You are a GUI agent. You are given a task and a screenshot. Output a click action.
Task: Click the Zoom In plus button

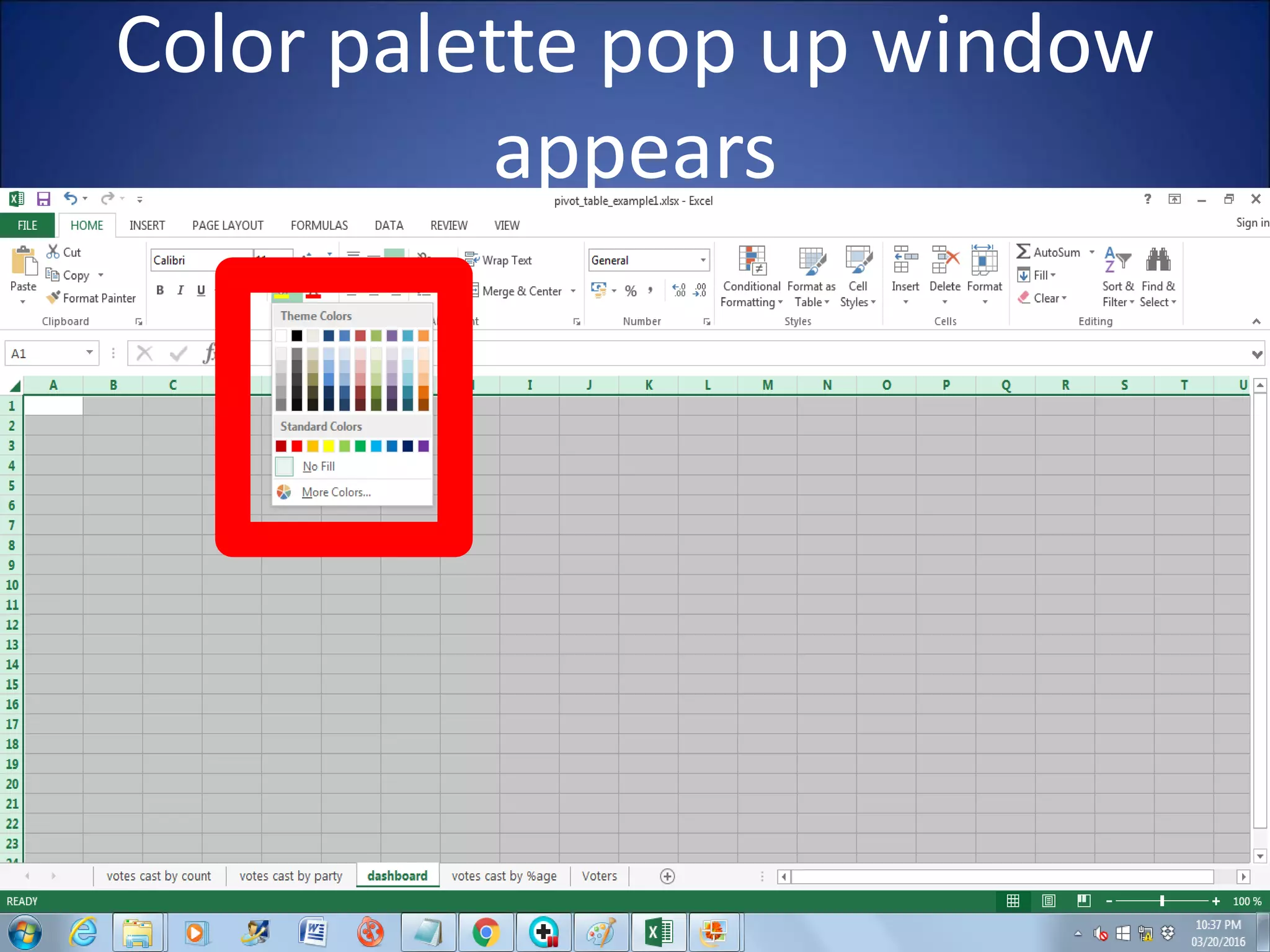1216,901
